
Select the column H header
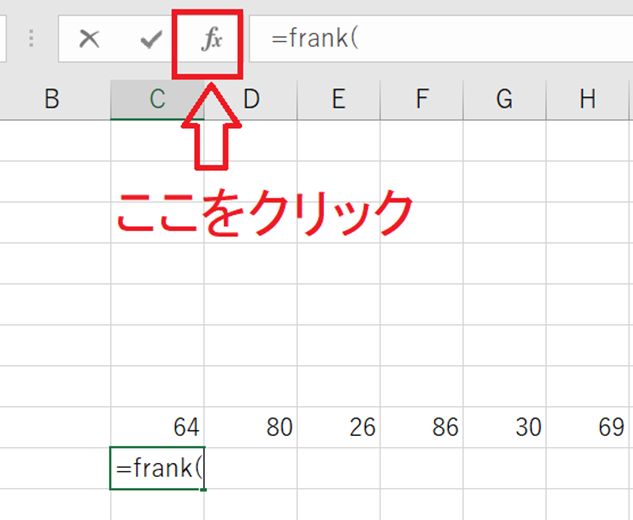(x=588, y=98)
